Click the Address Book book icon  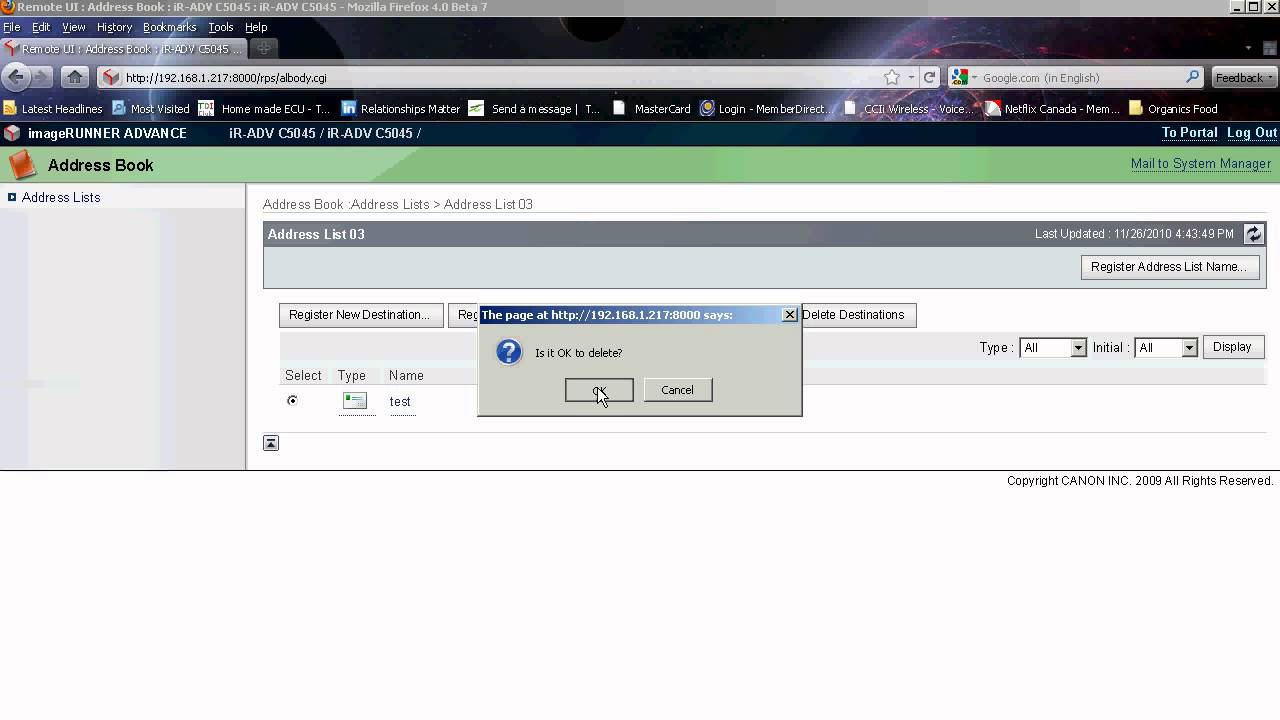click(22, 165)
